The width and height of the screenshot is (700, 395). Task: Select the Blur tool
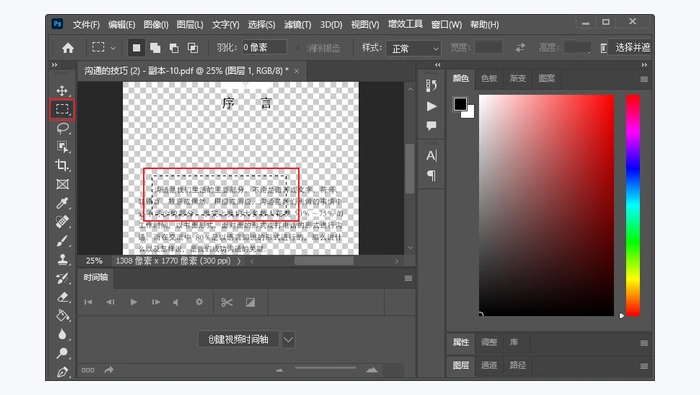(62, 334)
